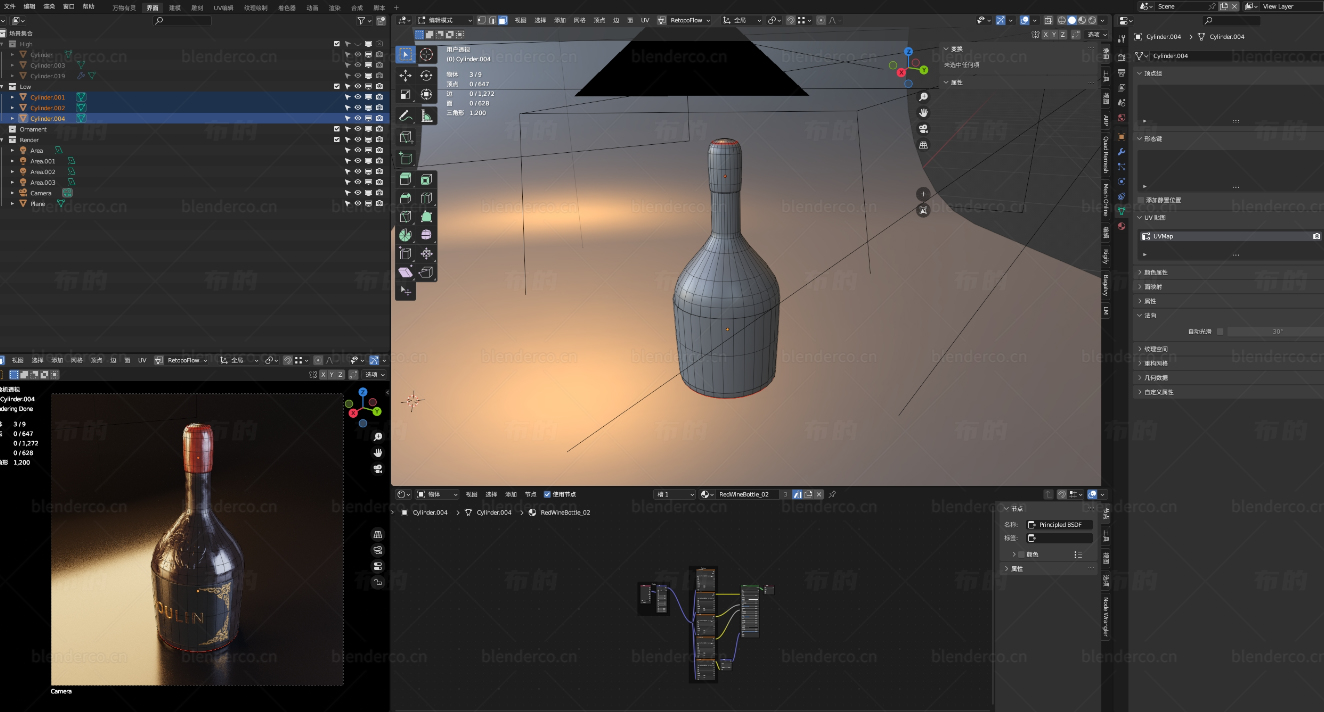Select the Measure ruler tool

(427, 116)
